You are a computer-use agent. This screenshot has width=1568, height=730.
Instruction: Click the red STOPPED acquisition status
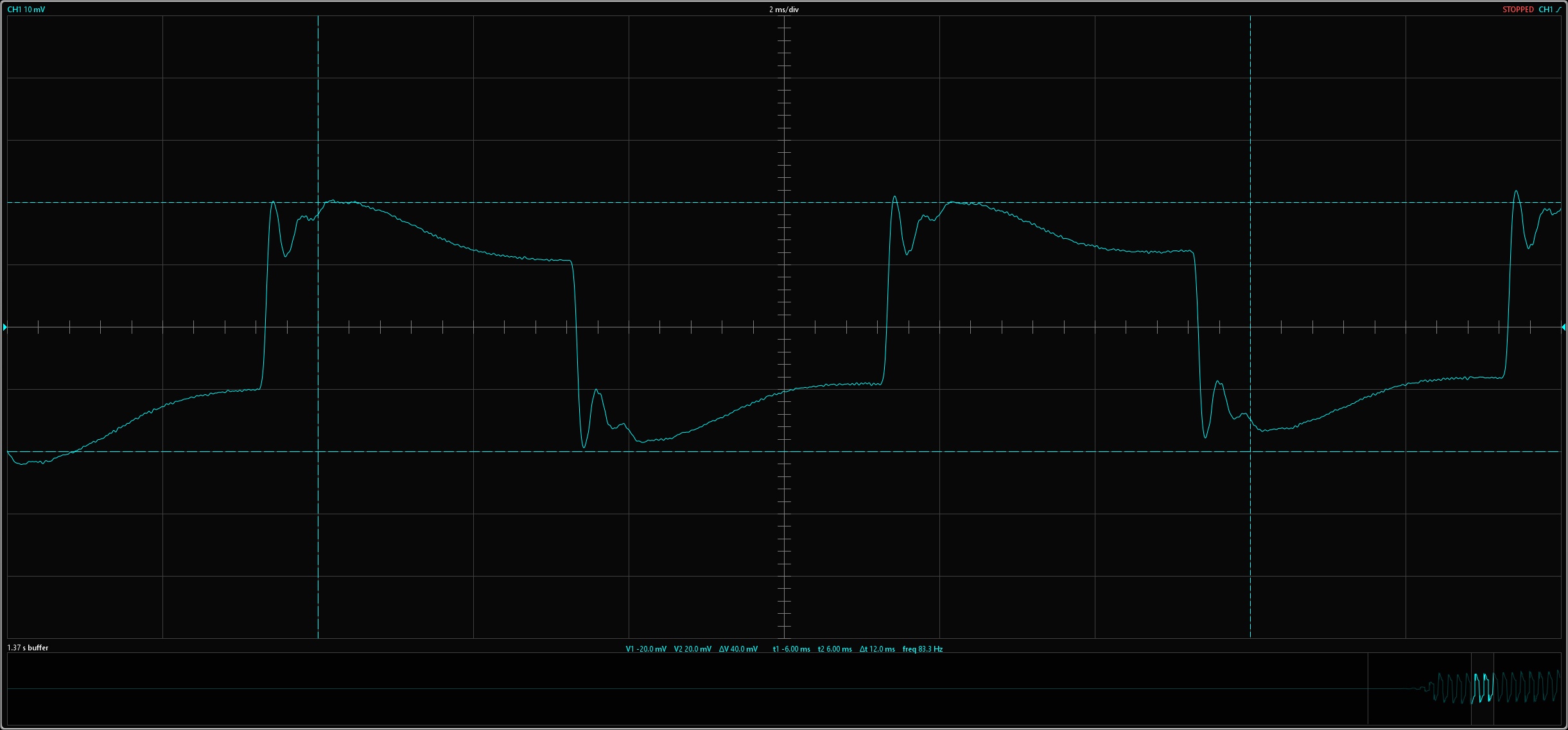1518,10
